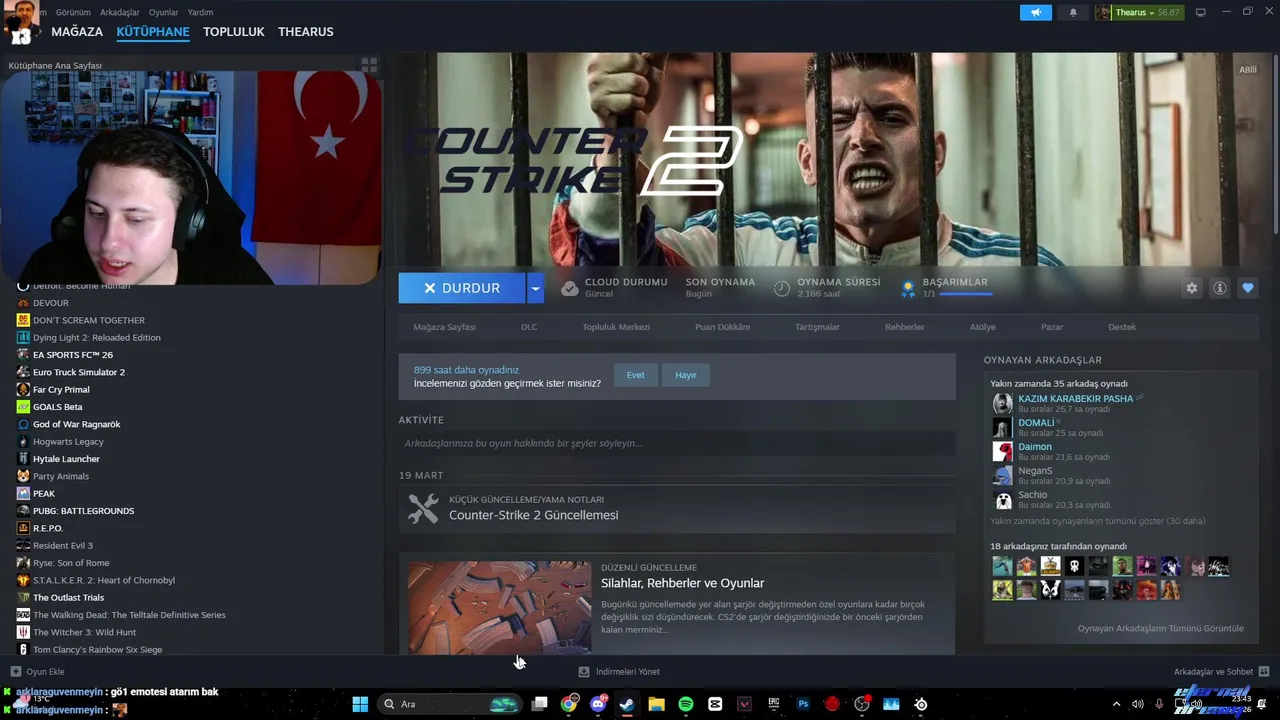Click the Oyun Ekle plus icon
1280x720 pixels.
pos(15,672)
